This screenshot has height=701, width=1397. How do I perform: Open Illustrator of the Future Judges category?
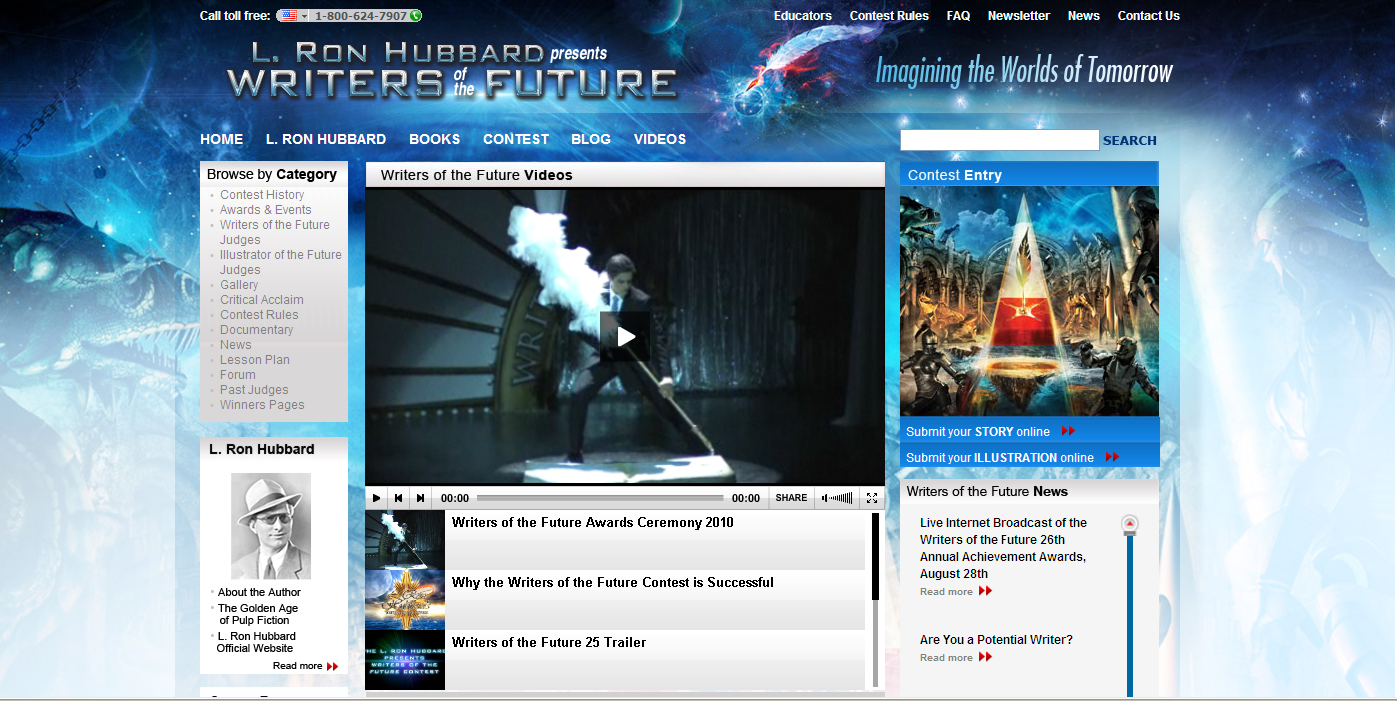[x=281, y=262]
